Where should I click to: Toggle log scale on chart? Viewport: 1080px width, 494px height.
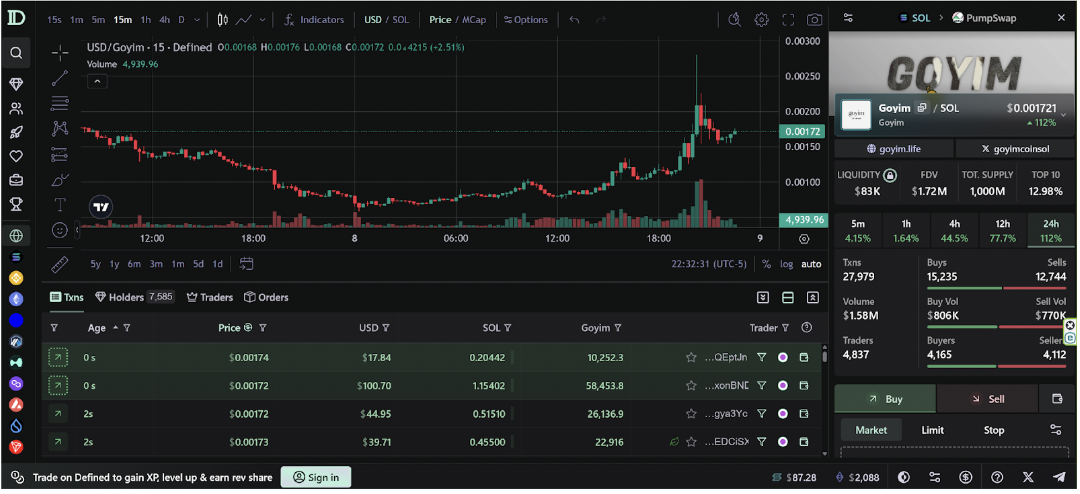pos(787,264)
